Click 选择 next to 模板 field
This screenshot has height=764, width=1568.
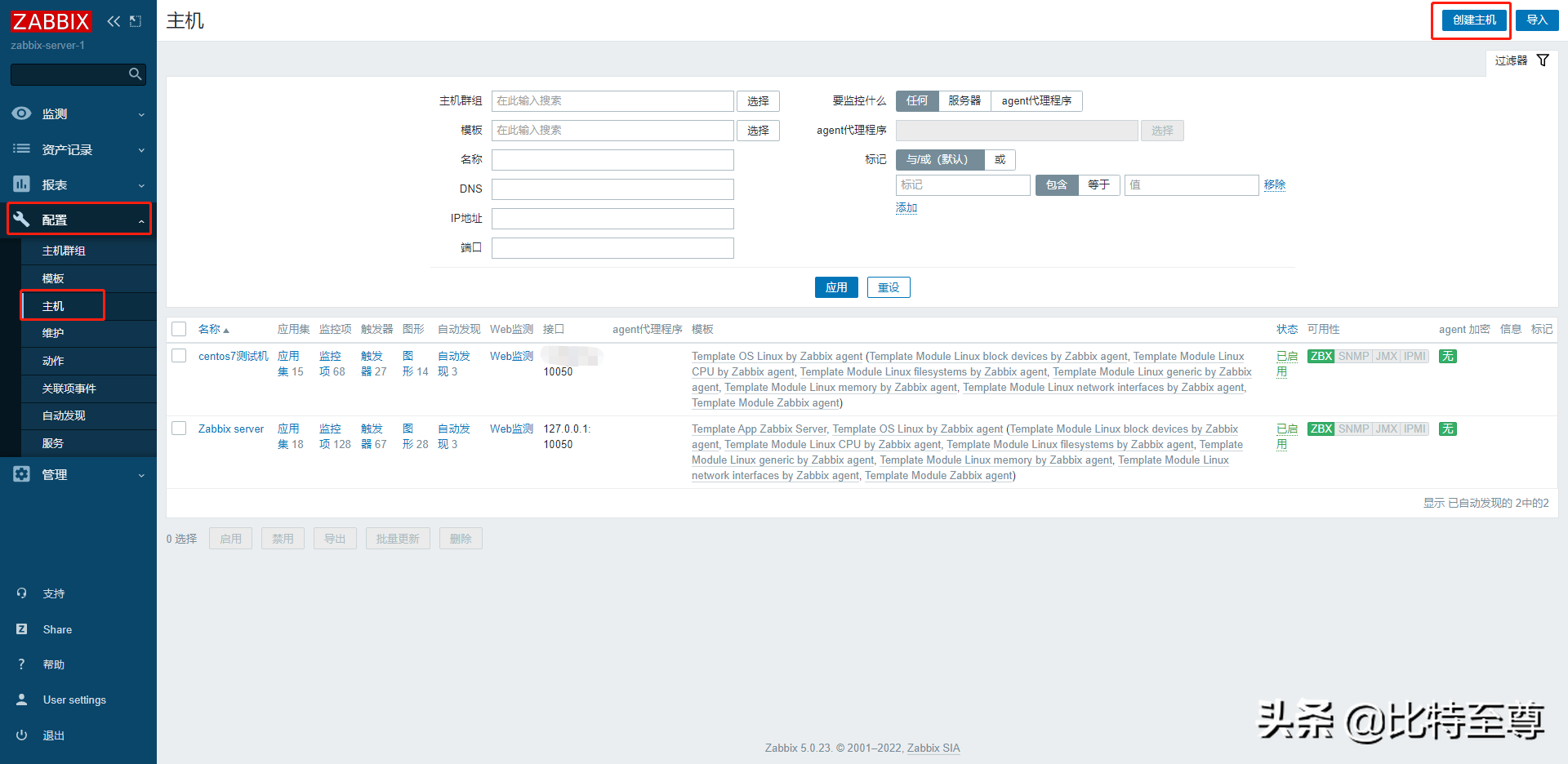(x=758, y=131)
